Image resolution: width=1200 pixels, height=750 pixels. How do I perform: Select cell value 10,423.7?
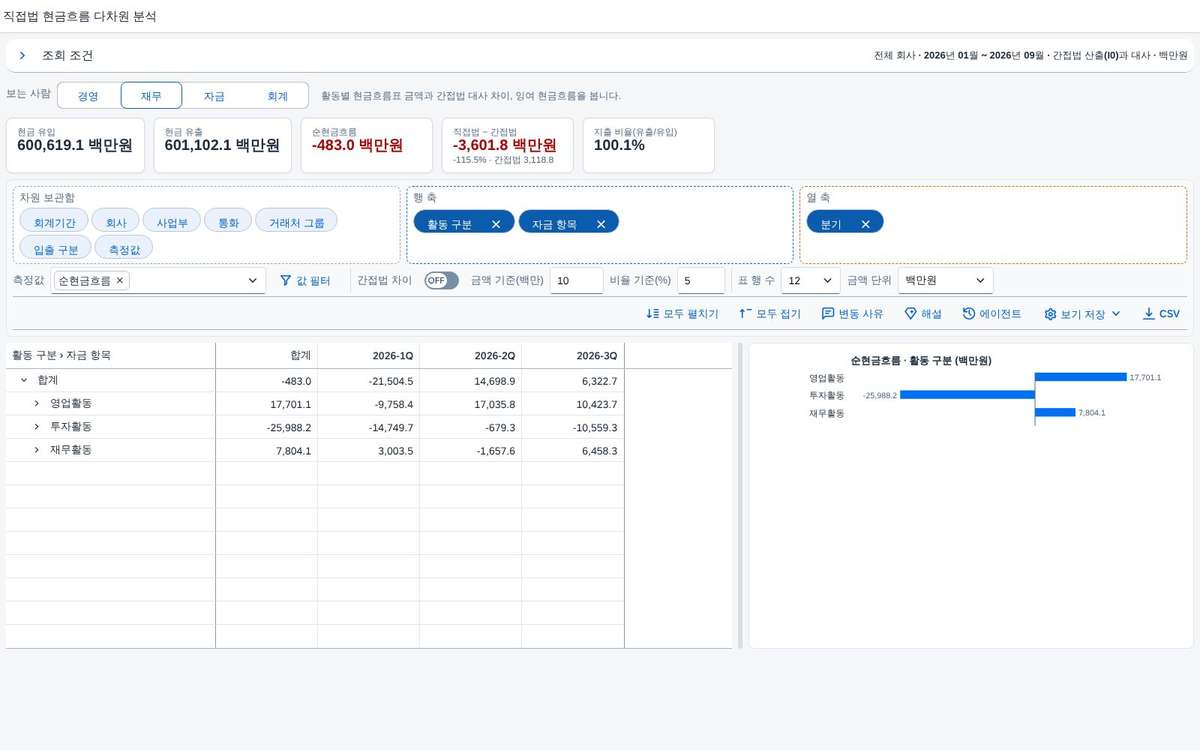coord(573,404)
